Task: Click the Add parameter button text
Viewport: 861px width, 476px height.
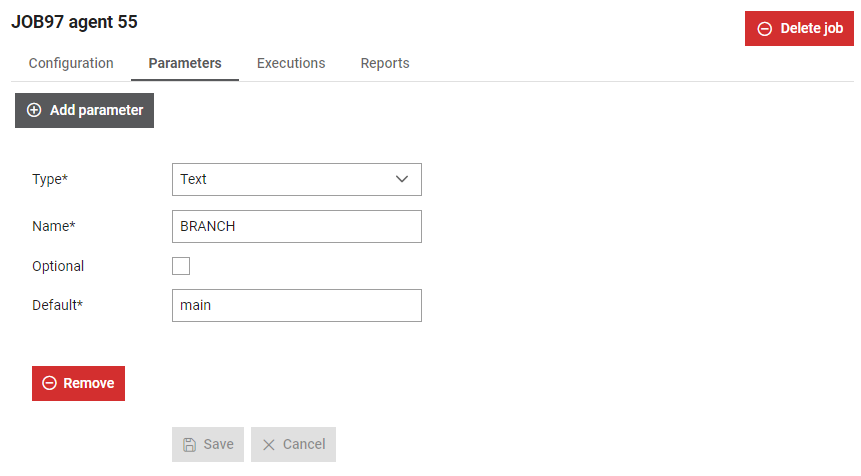Action: [96, 110]
